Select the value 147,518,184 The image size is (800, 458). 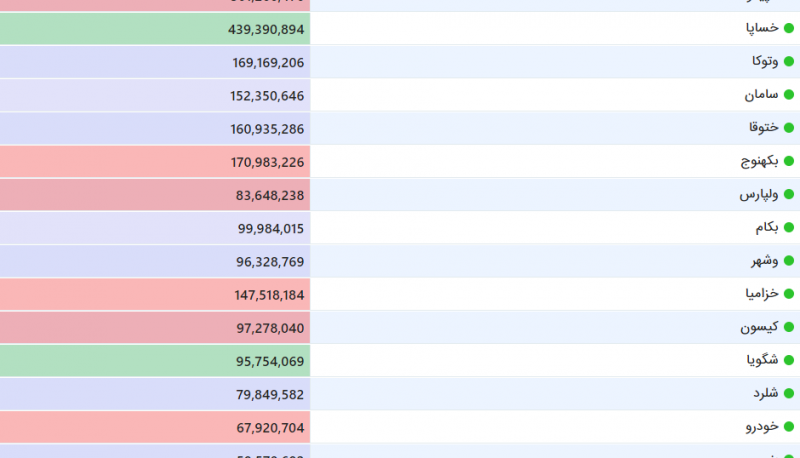click(269, 295)
